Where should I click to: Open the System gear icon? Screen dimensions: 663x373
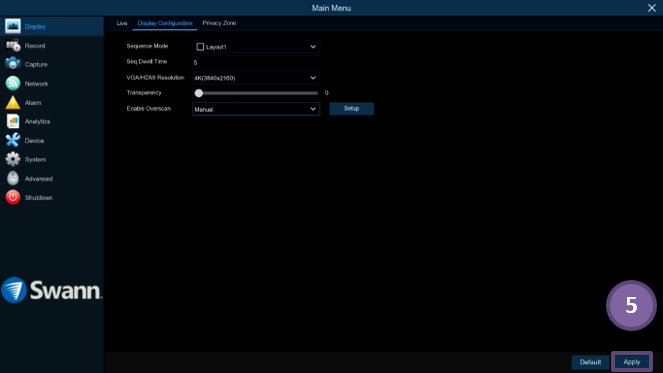[x=13, y=159]
